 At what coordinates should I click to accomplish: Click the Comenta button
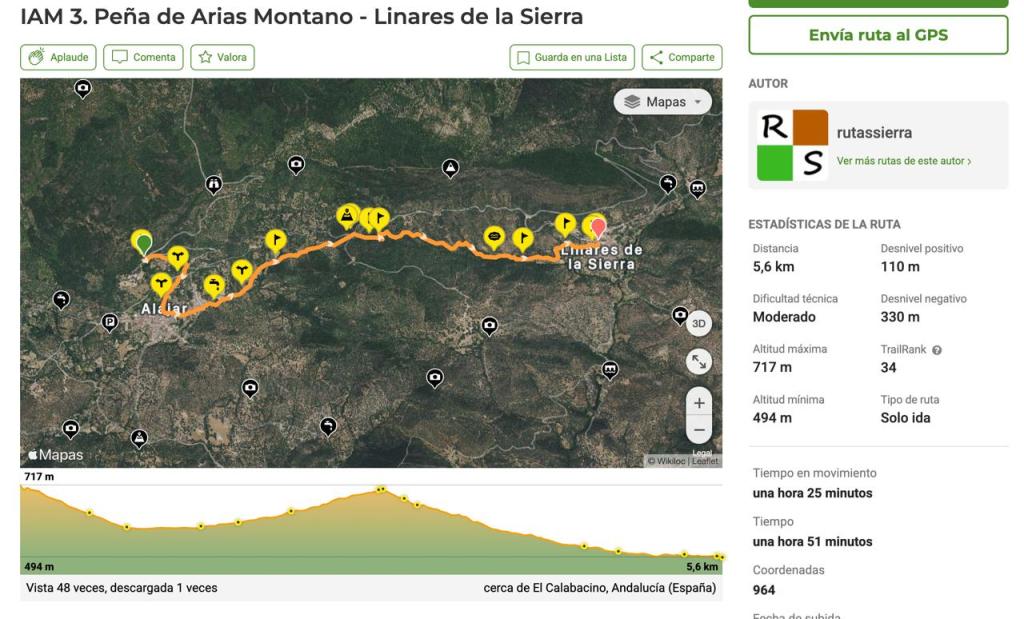pos(143,57)
